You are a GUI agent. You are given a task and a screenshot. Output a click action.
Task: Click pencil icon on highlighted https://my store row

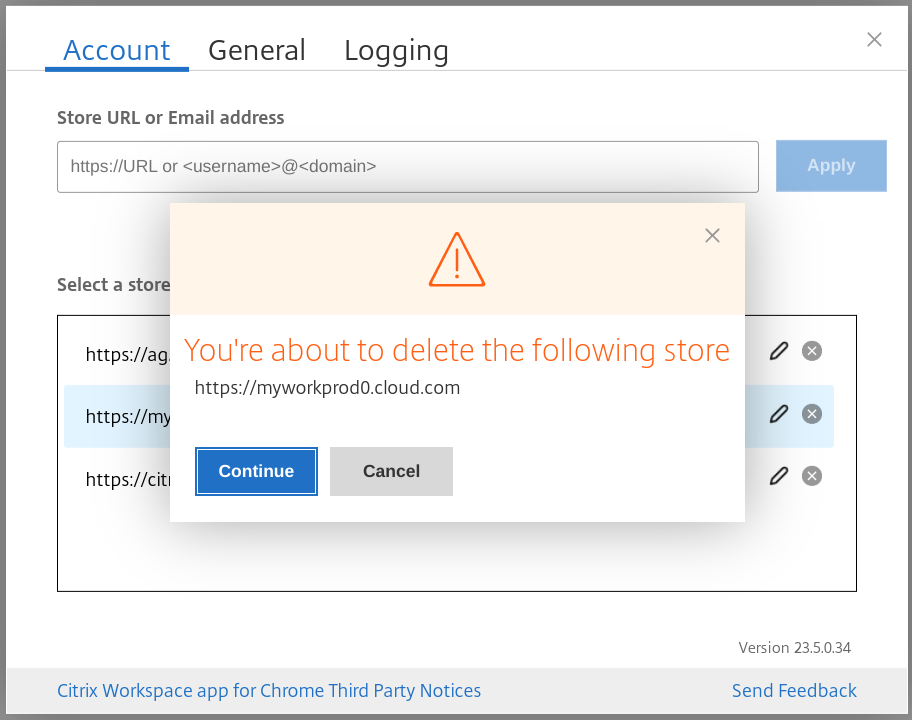point(778,414)
